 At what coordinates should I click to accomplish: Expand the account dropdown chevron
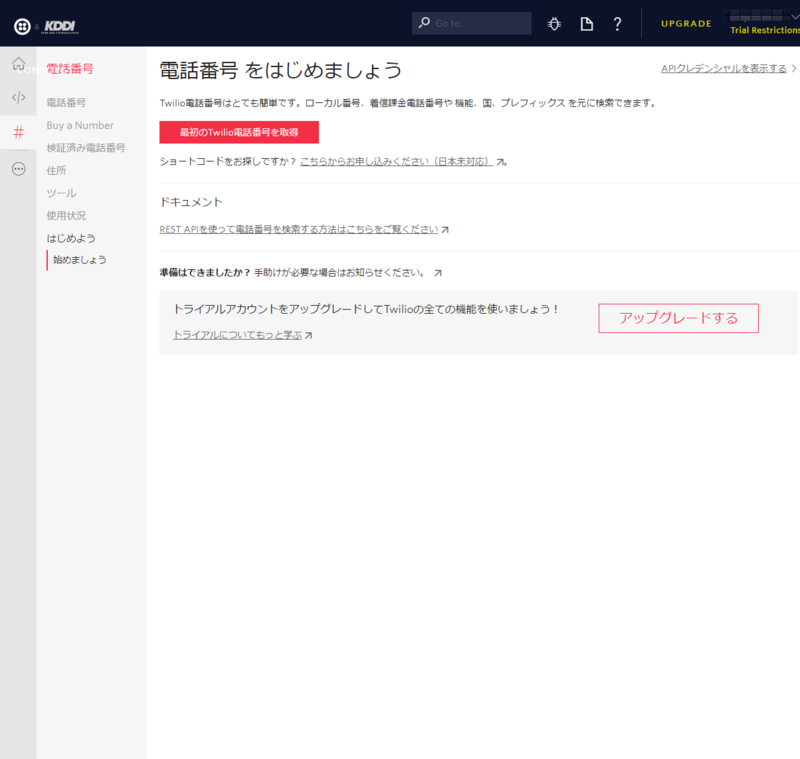[795, 16]
